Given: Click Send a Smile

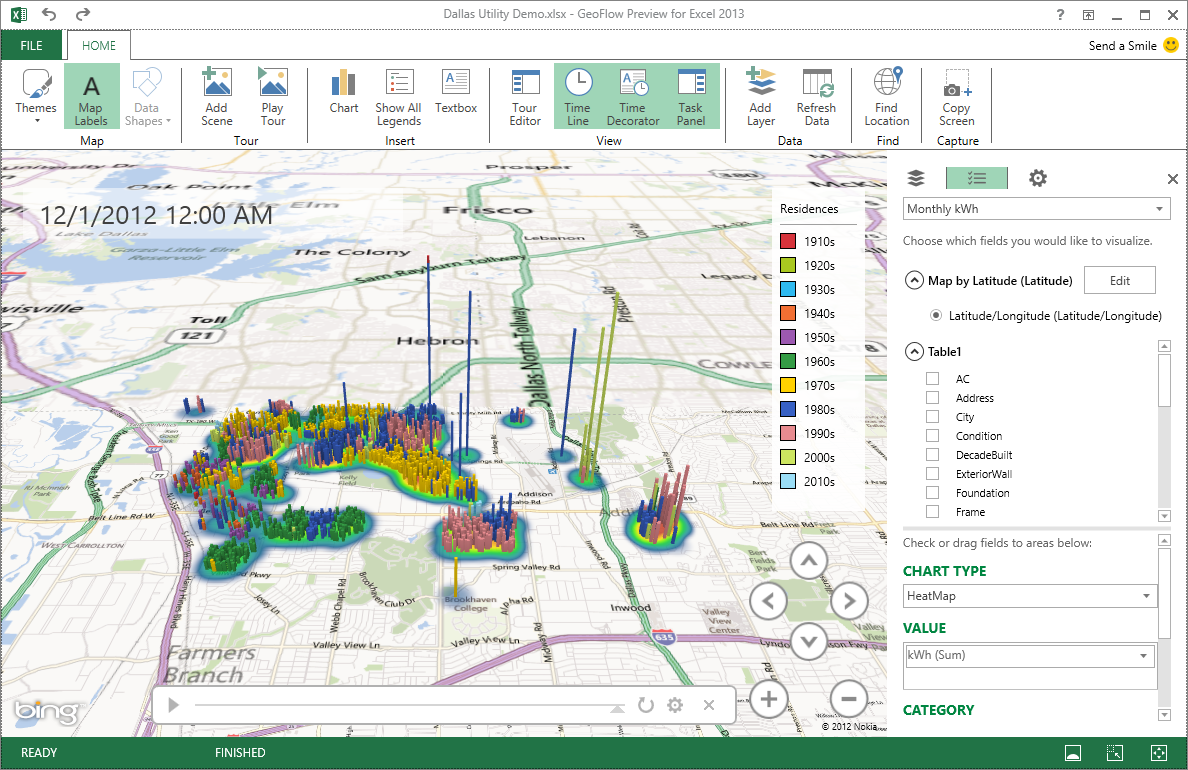Looking at the screenshot, I should pos(1125,45).
